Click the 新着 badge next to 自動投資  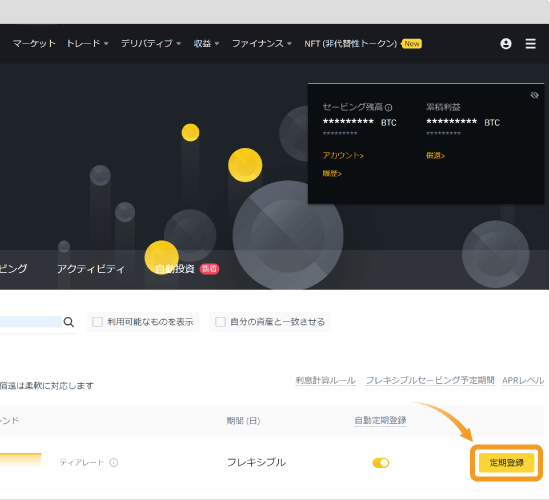209,269
